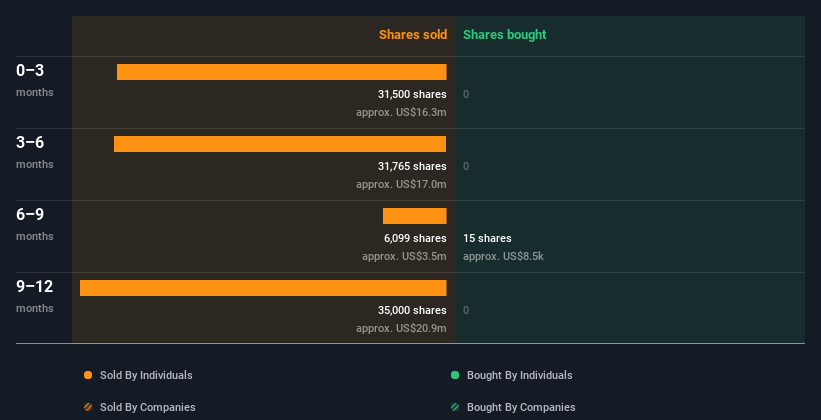Click the 35,000 shares value
Viewport: 821px width, 420px height.
[x=412, y=311]
